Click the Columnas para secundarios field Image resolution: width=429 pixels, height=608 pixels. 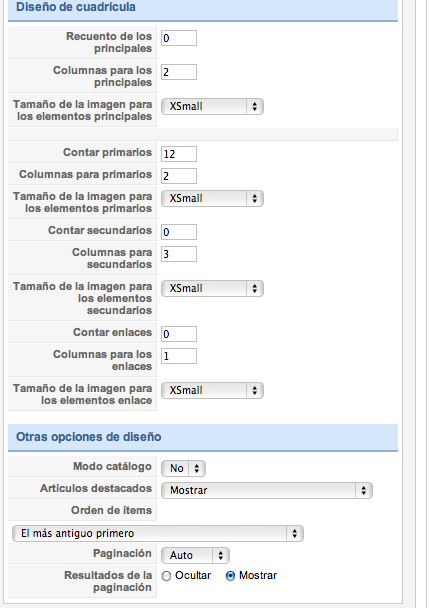pyautogui.click(x=179, y=254)
